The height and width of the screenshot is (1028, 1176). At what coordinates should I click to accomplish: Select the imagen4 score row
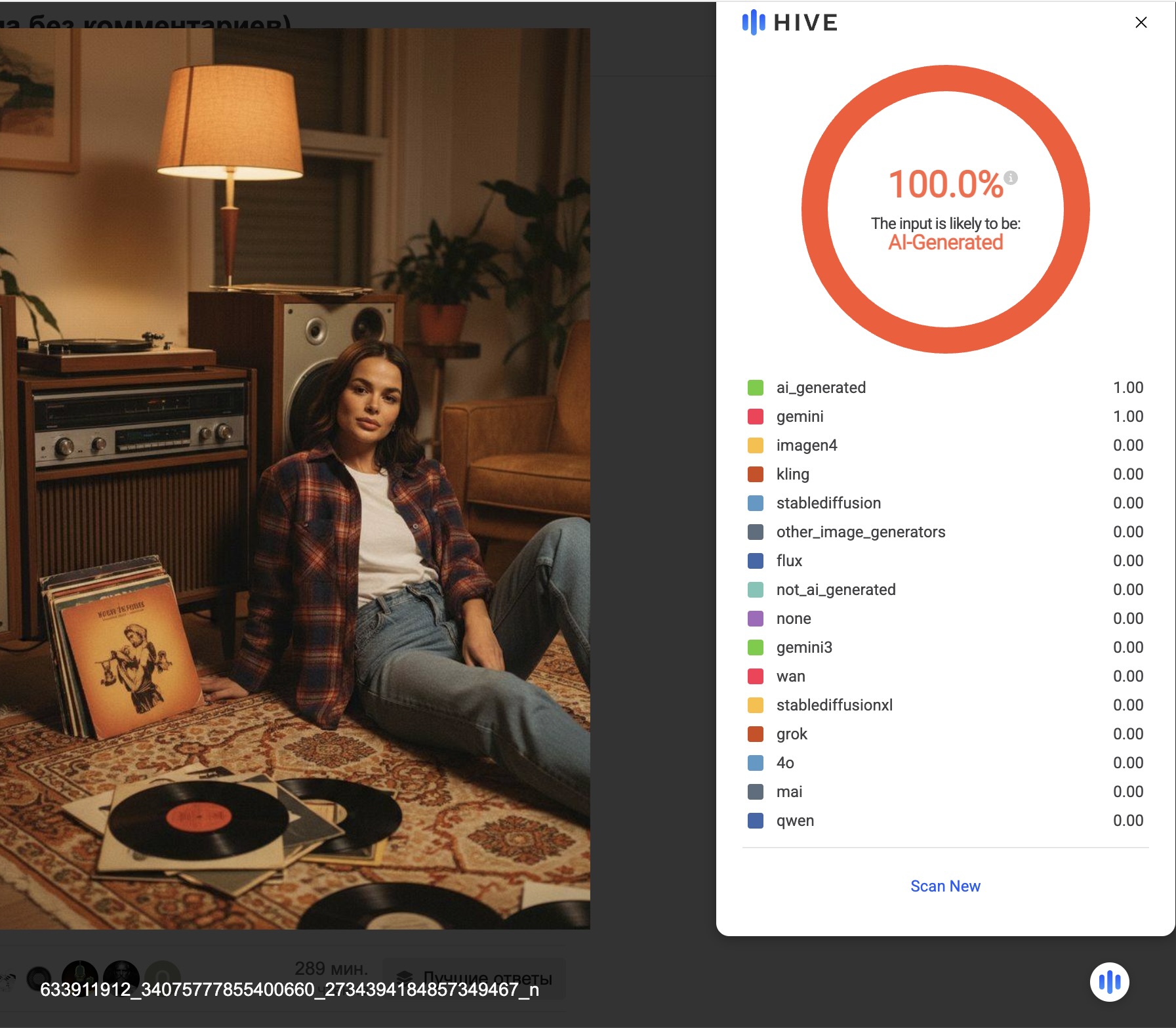(944, 445)
